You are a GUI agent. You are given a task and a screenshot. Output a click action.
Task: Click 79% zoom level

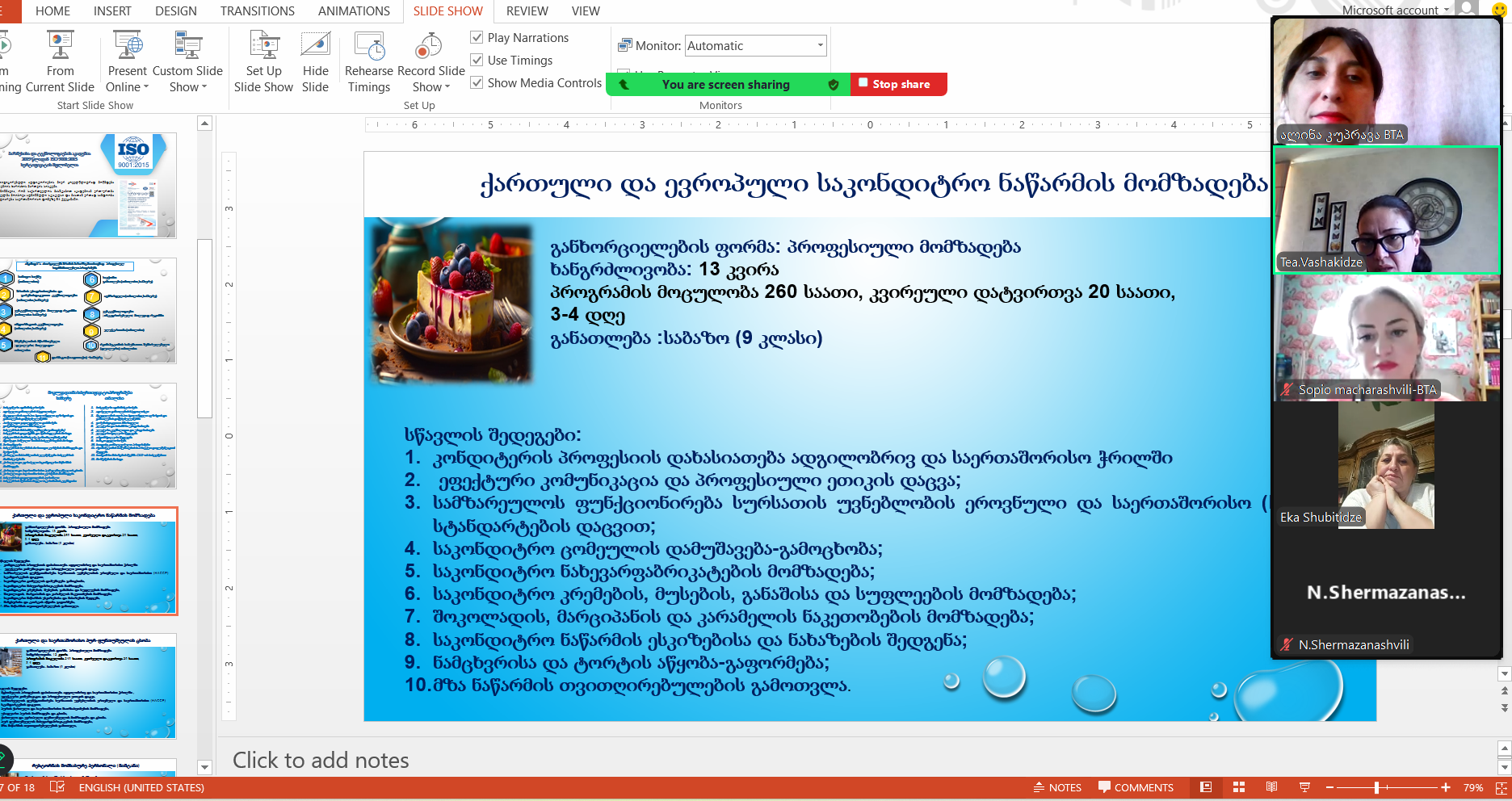tap(1473, 787)
